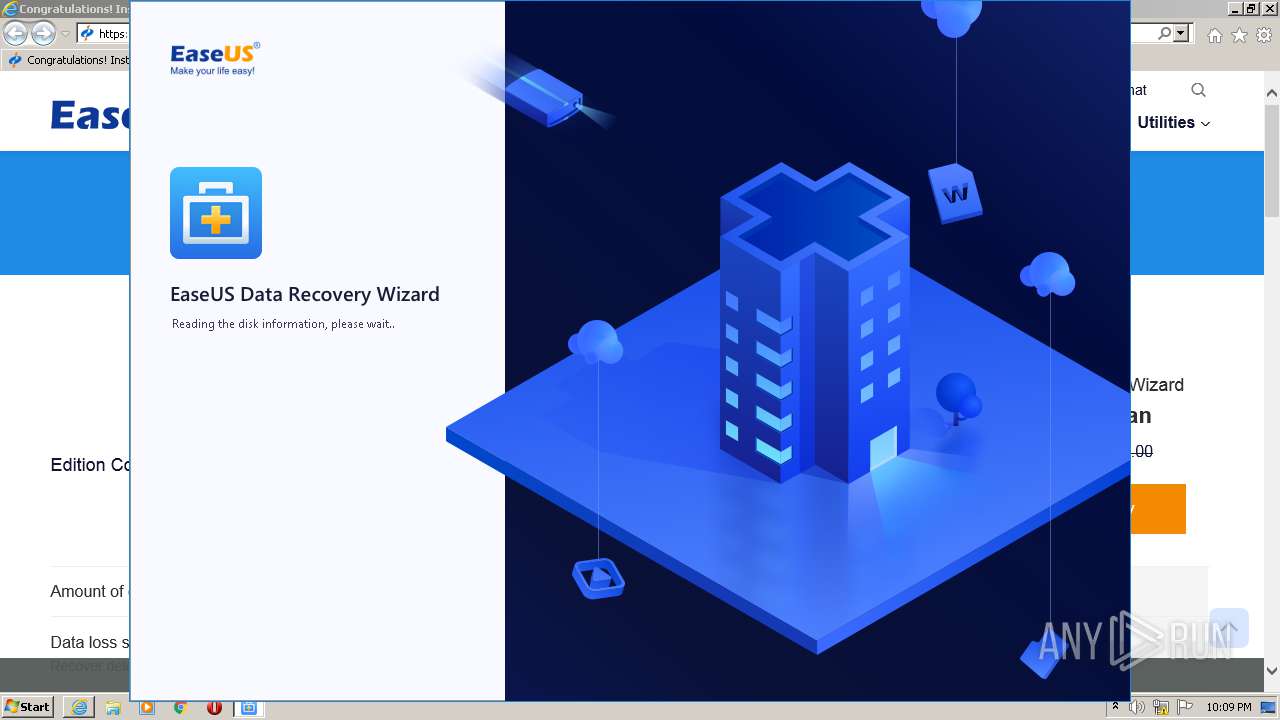The width and height of the screenshot is (1280, 720).
Task: Click the Show desktop button
Action: (x=1270, y=707)
